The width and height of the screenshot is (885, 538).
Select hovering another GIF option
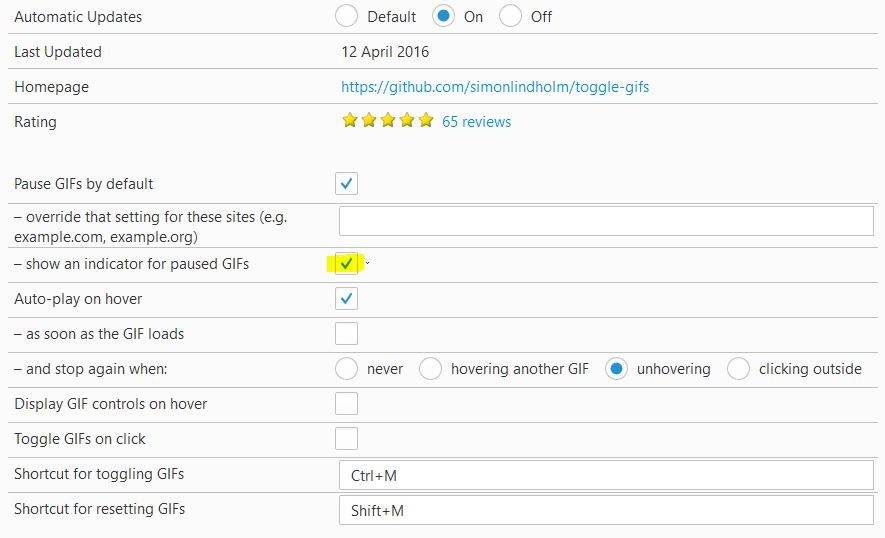coord(430,369)
